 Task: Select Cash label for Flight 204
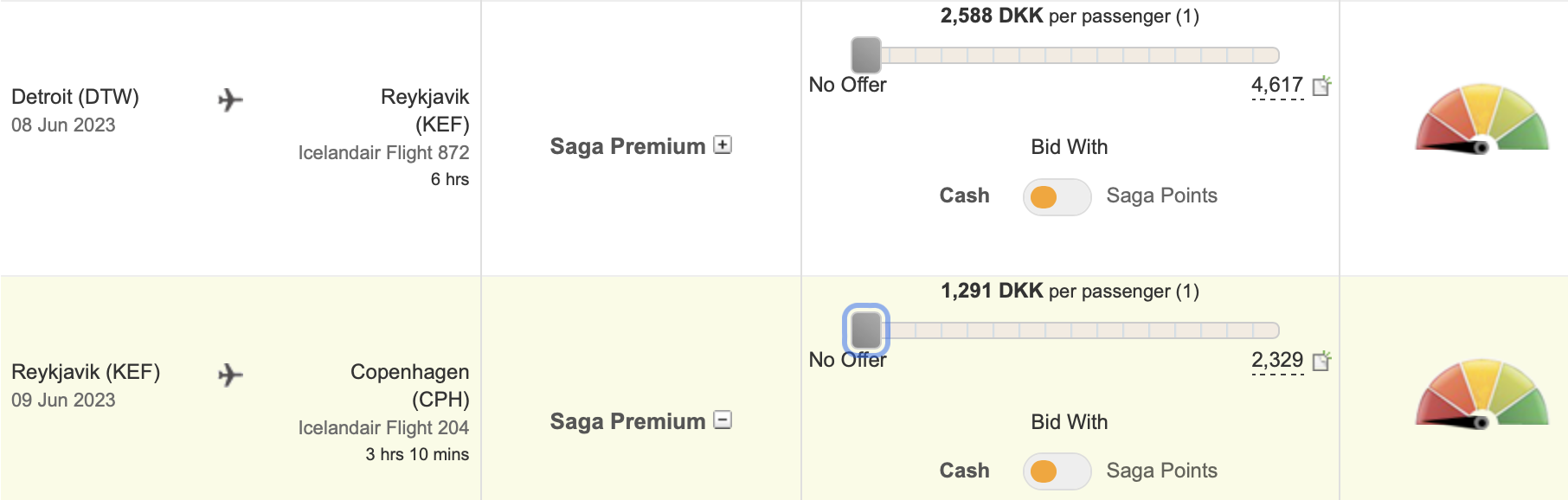pos(964,471)
